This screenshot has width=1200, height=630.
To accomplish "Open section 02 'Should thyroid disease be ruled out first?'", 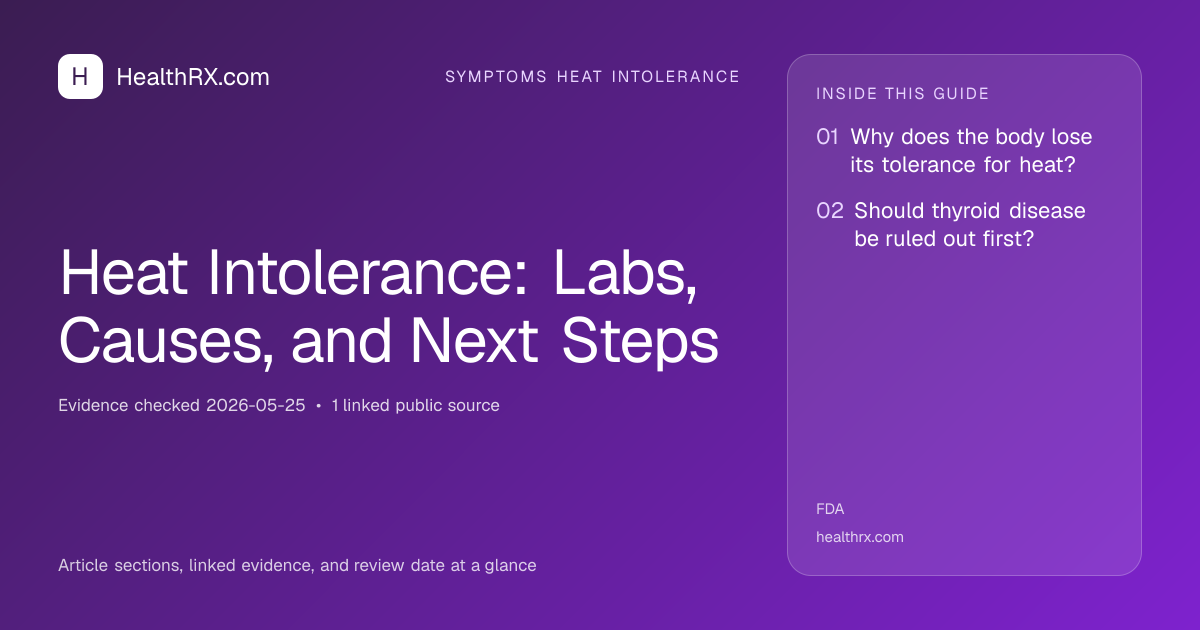I will [x=951, y=225].
